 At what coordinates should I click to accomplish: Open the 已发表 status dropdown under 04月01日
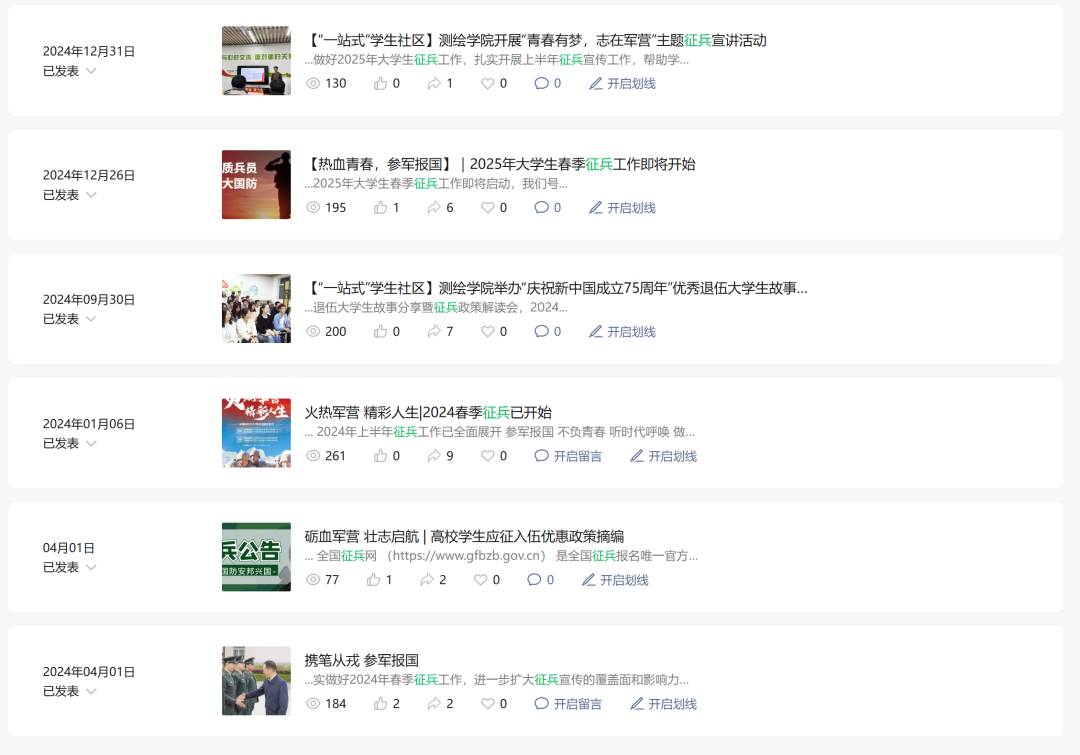tap(70, 567)
